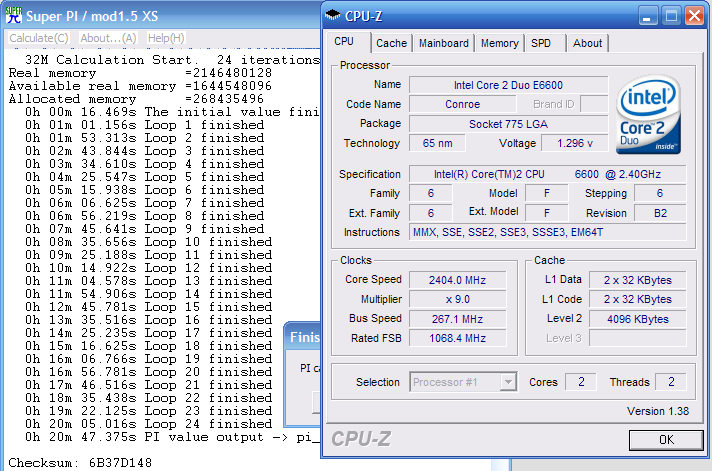This screenshot has width=712, height=471.
Task: Click the Checksum: 6B37D148 line in Super PI
Action: [80, 463]
